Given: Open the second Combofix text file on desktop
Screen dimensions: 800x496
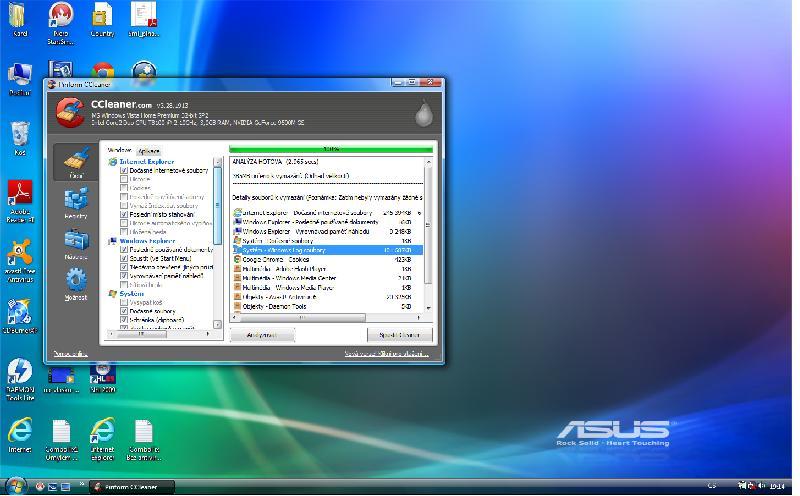Looking at the screenshot, I should (x=143, y=440).
